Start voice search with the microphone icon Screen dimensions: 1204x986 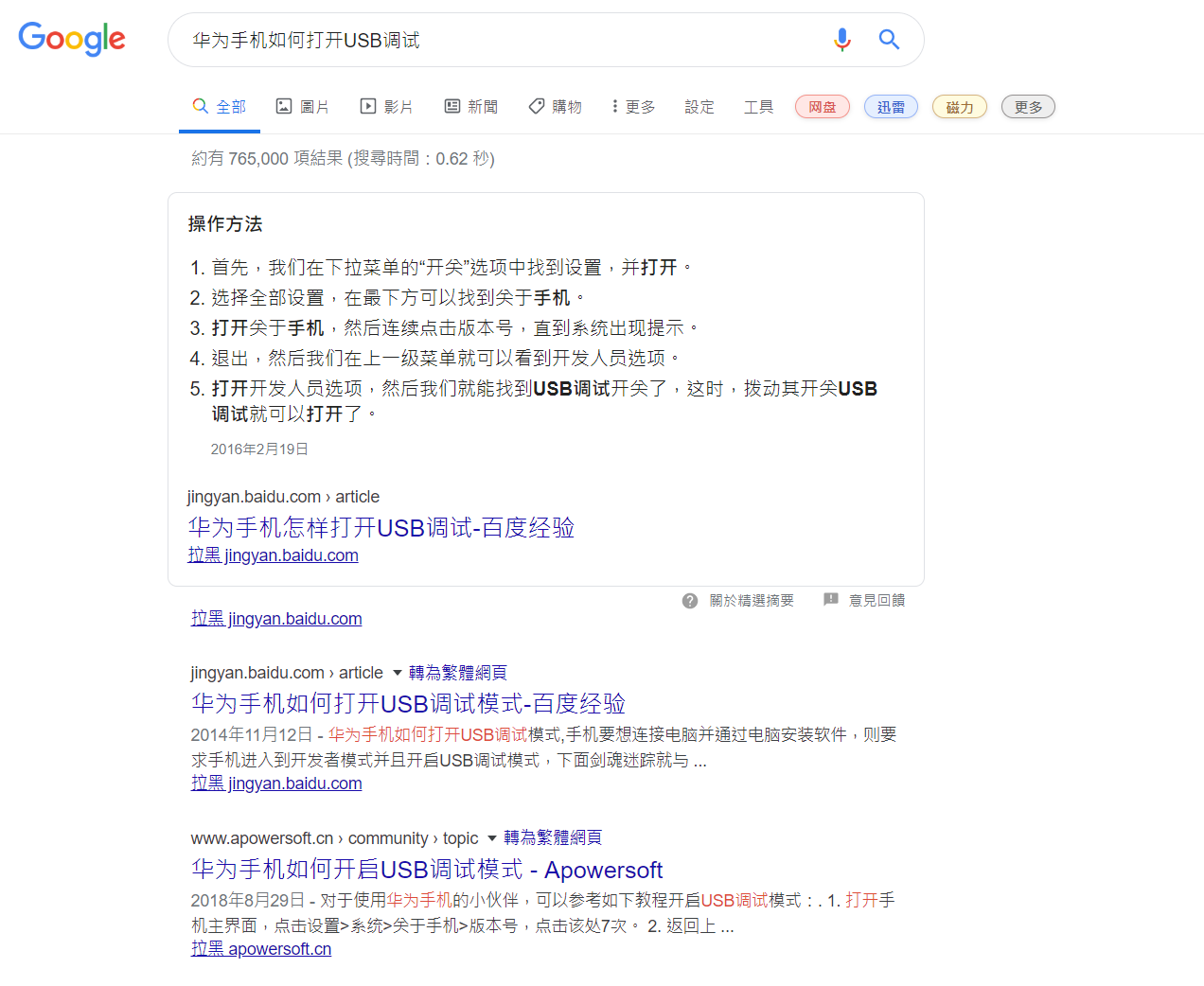tap(841, 40)
